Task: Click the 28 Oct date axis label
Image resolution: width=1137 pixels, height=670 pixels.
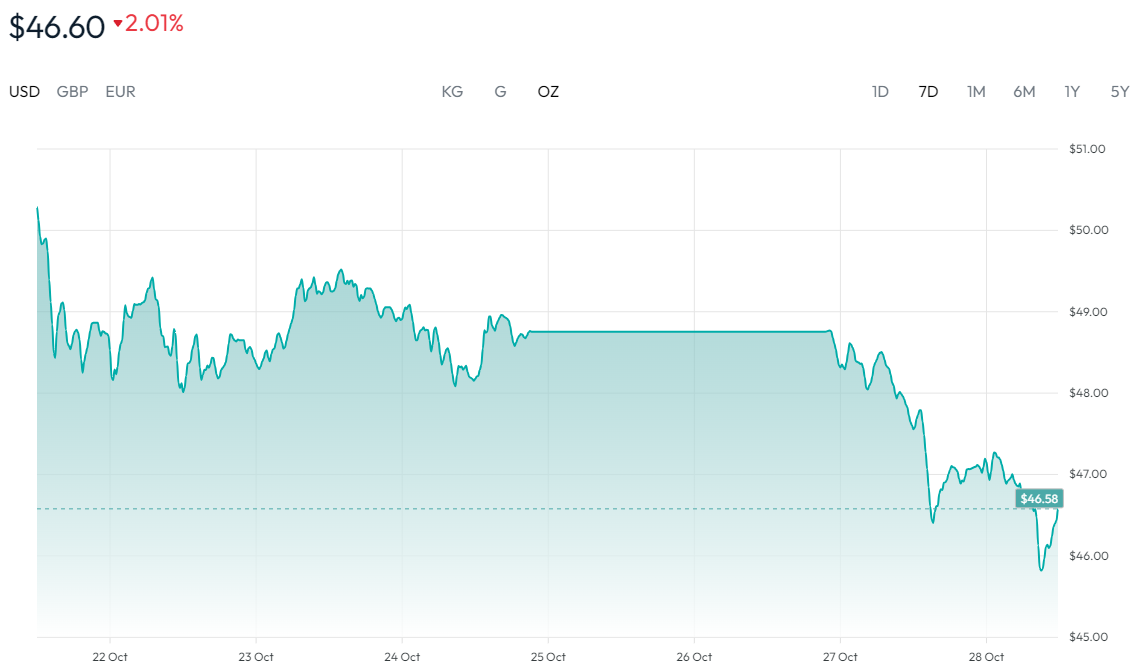Action: (x=986, y=657)
